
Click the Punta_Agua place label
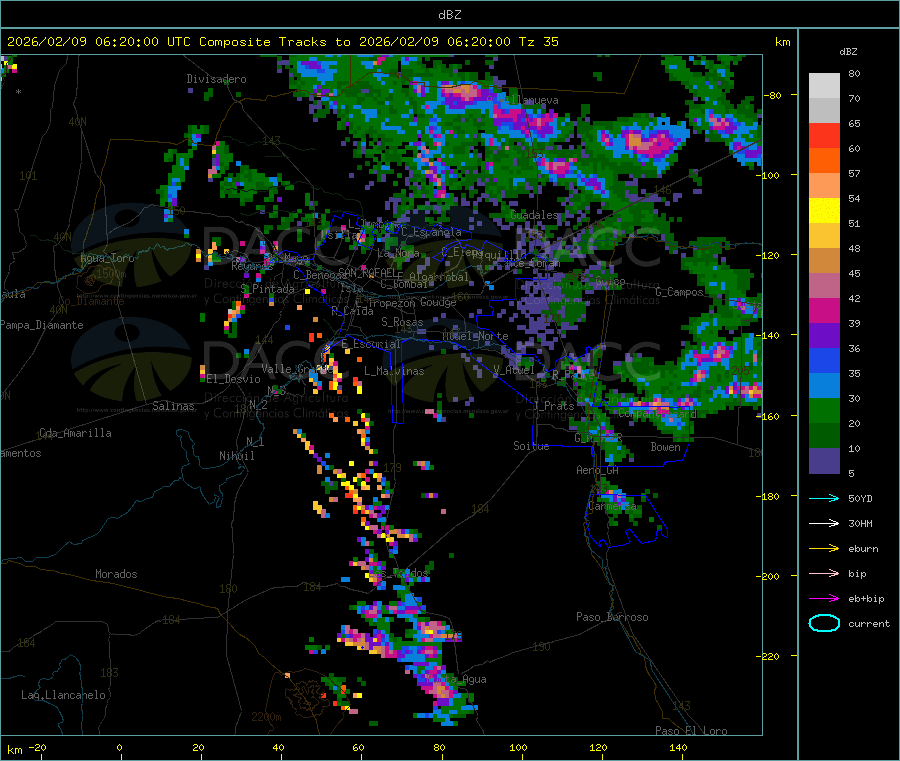click(x=457, y=679)
